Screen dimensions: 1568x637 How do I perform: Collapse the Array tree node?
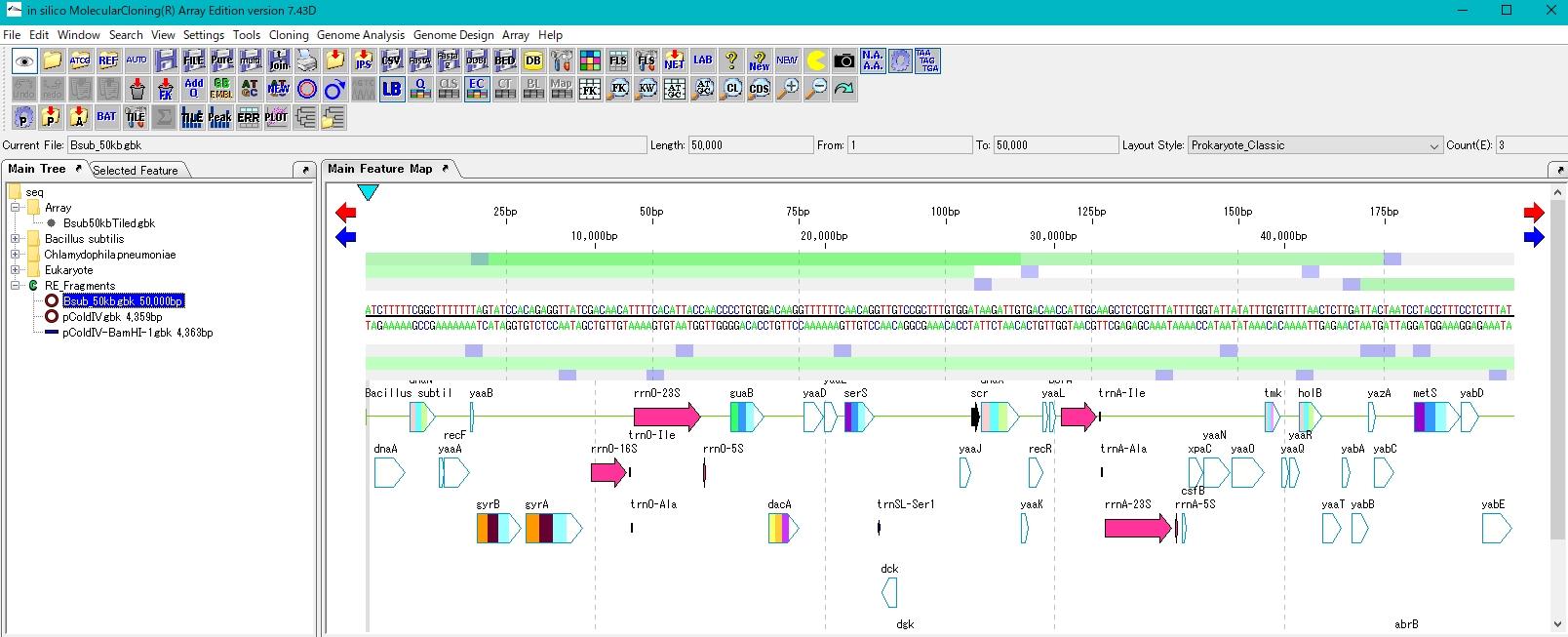click(15, 208)
